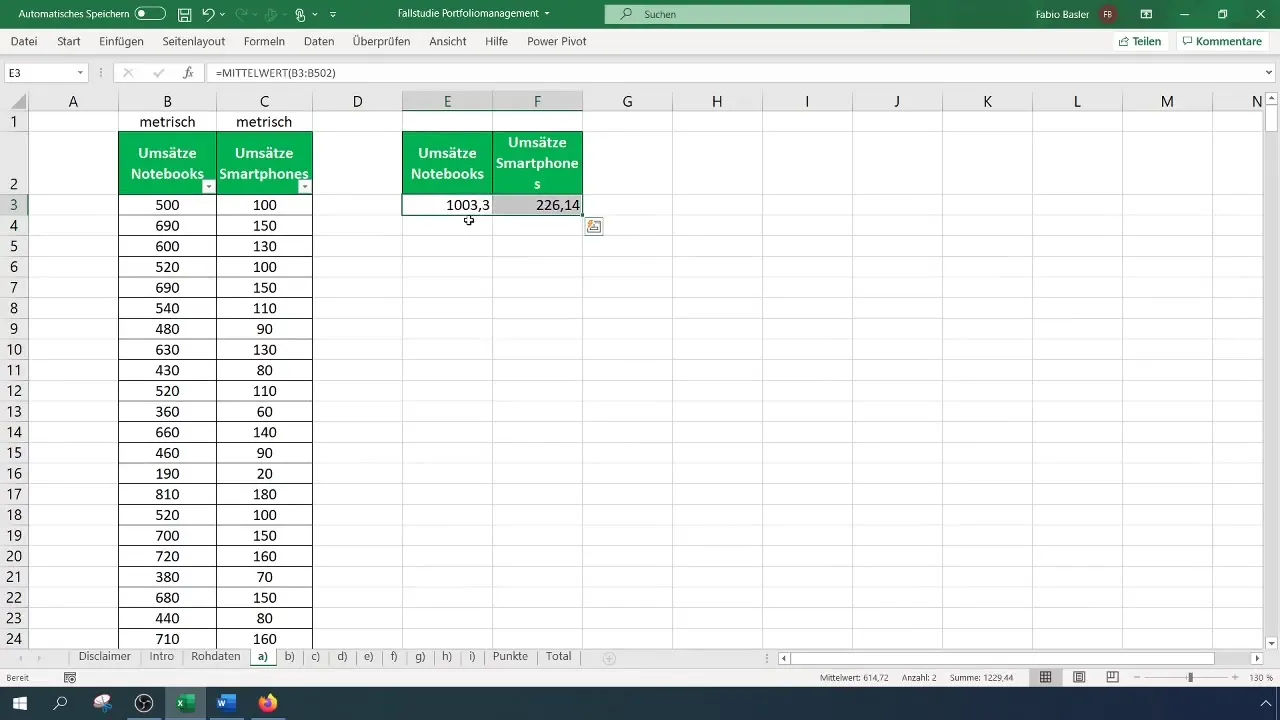
Task: Click the Quick Analysis icon below F3
Action: 594,227
